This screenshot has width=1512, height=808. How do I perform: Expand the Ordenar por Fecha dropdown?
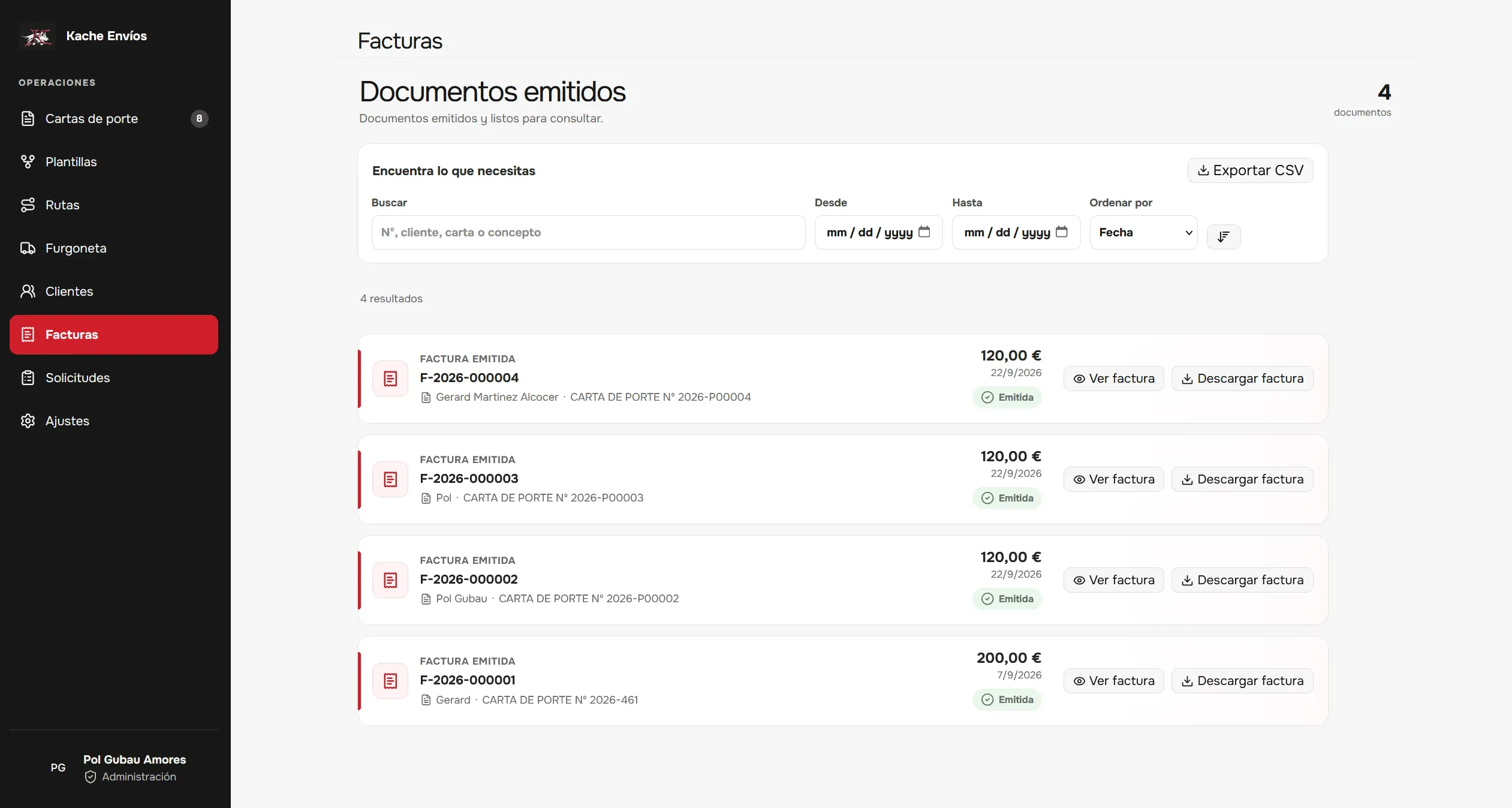pyautogui.click(x=1143, y=232)
